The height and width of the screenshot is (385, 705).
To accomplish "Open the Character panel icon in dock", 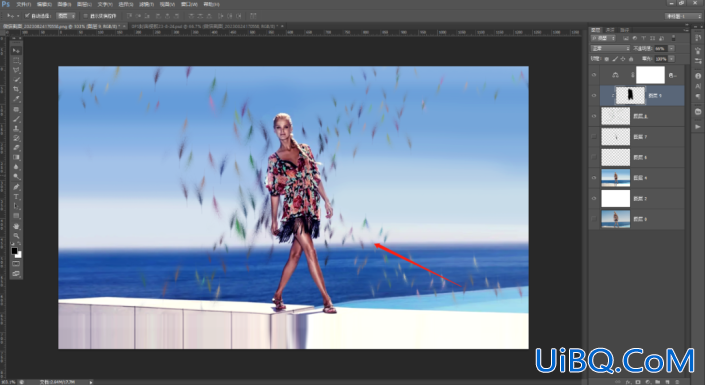I will pos(698,86).
